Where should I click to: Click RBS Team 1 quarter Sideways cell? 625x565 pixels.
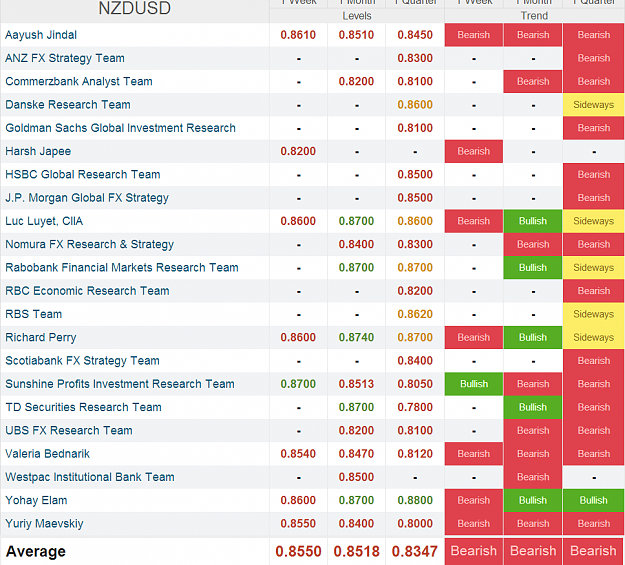point(594,314)
